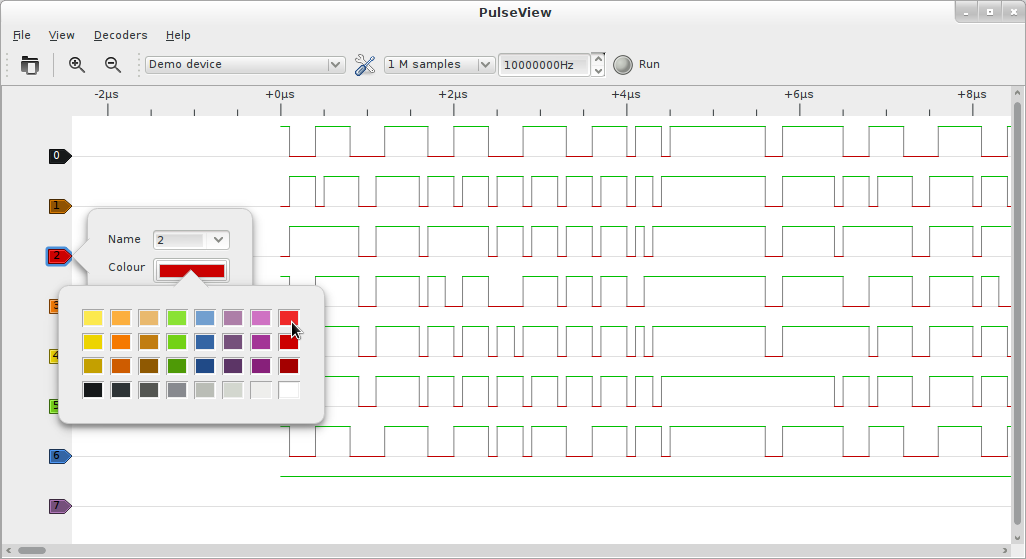Open the Decoders menu
The image size is (1026, 559).
point(120,35)
